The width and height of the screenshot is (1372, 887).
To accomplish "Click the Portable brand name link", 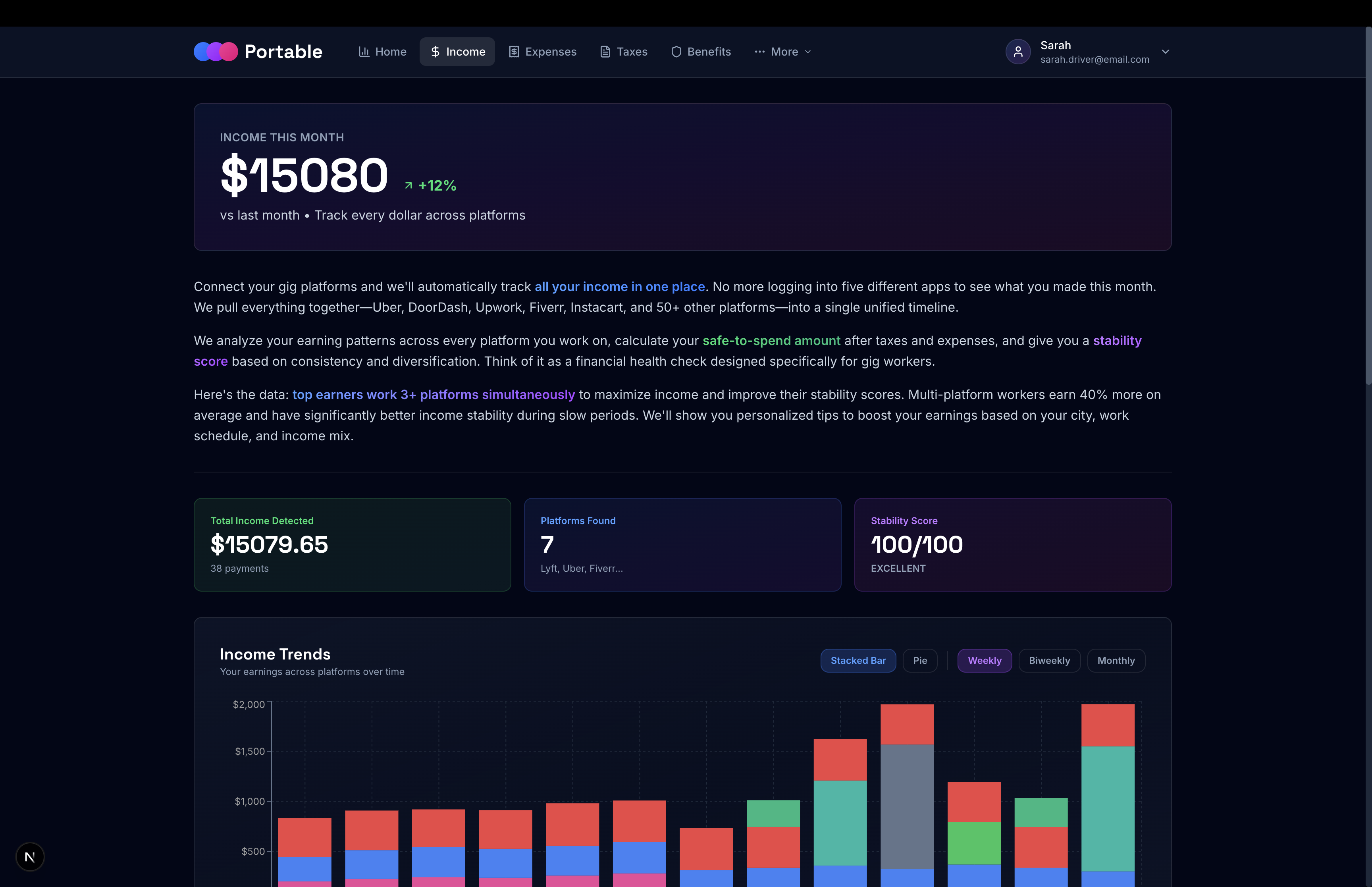I will 283,52.
